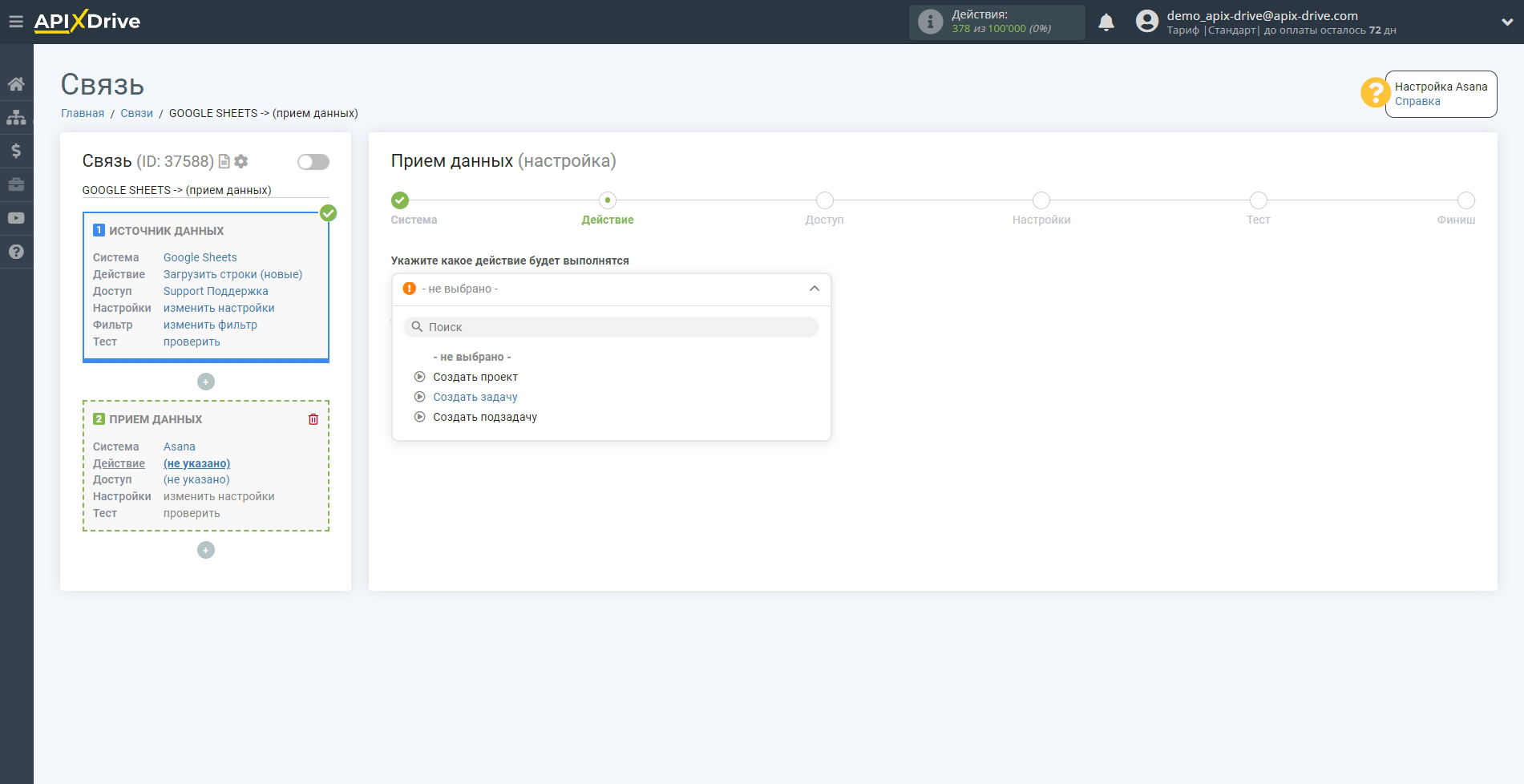Screen dimensions: 1524x784
Task: Open the help question sidebar icon
Action: pos(16,252)
